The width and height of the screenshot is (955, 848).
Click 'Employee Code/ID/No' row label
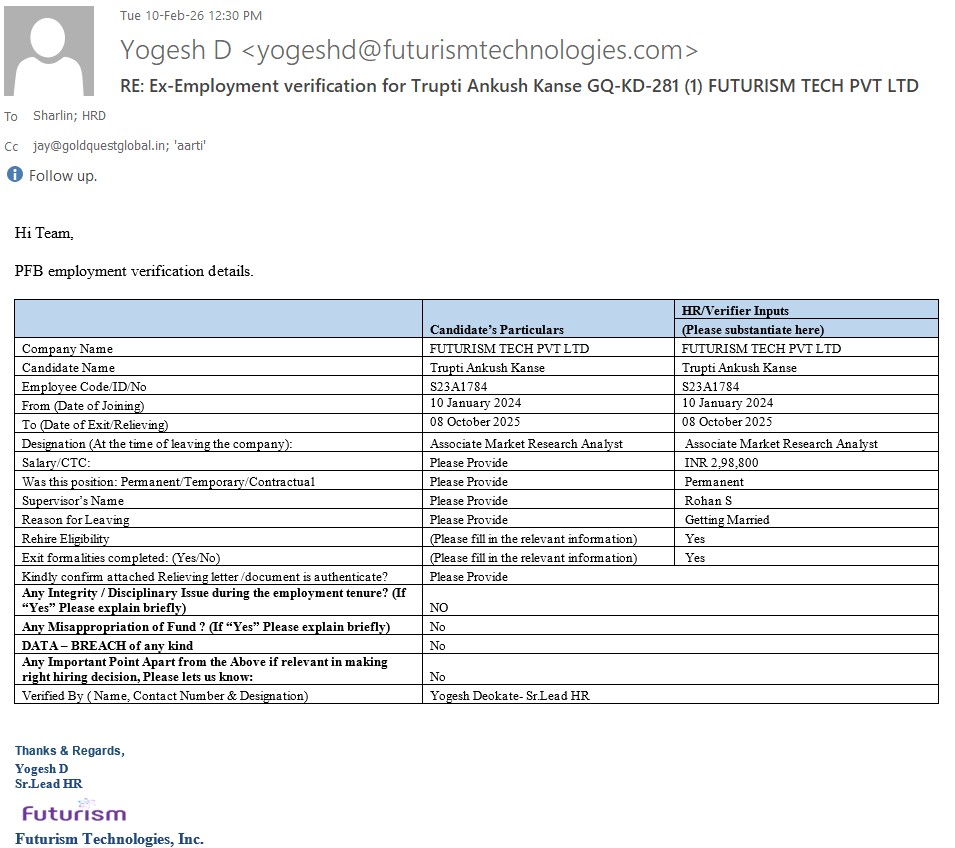(x=84, y=387)
